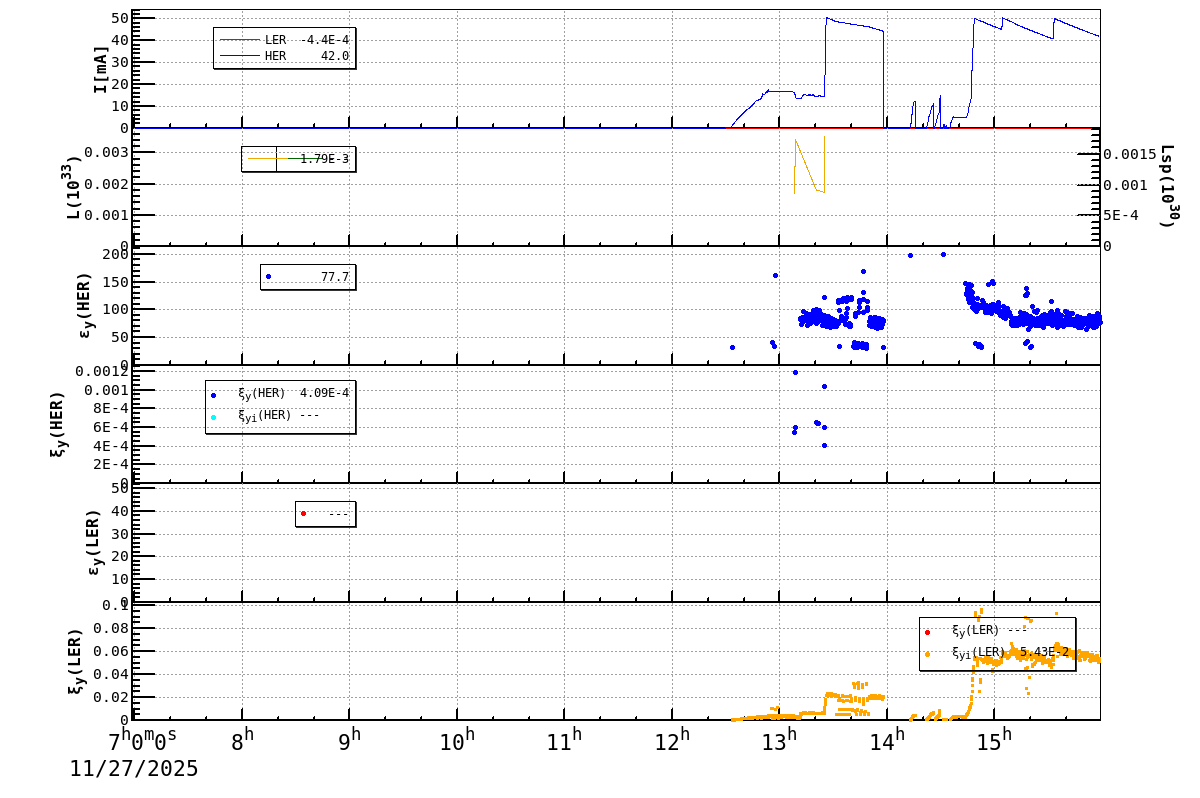Click the blue εy(HER) legend dot
This screenshot has width=1200, height=798.
(x=268, y=277)
